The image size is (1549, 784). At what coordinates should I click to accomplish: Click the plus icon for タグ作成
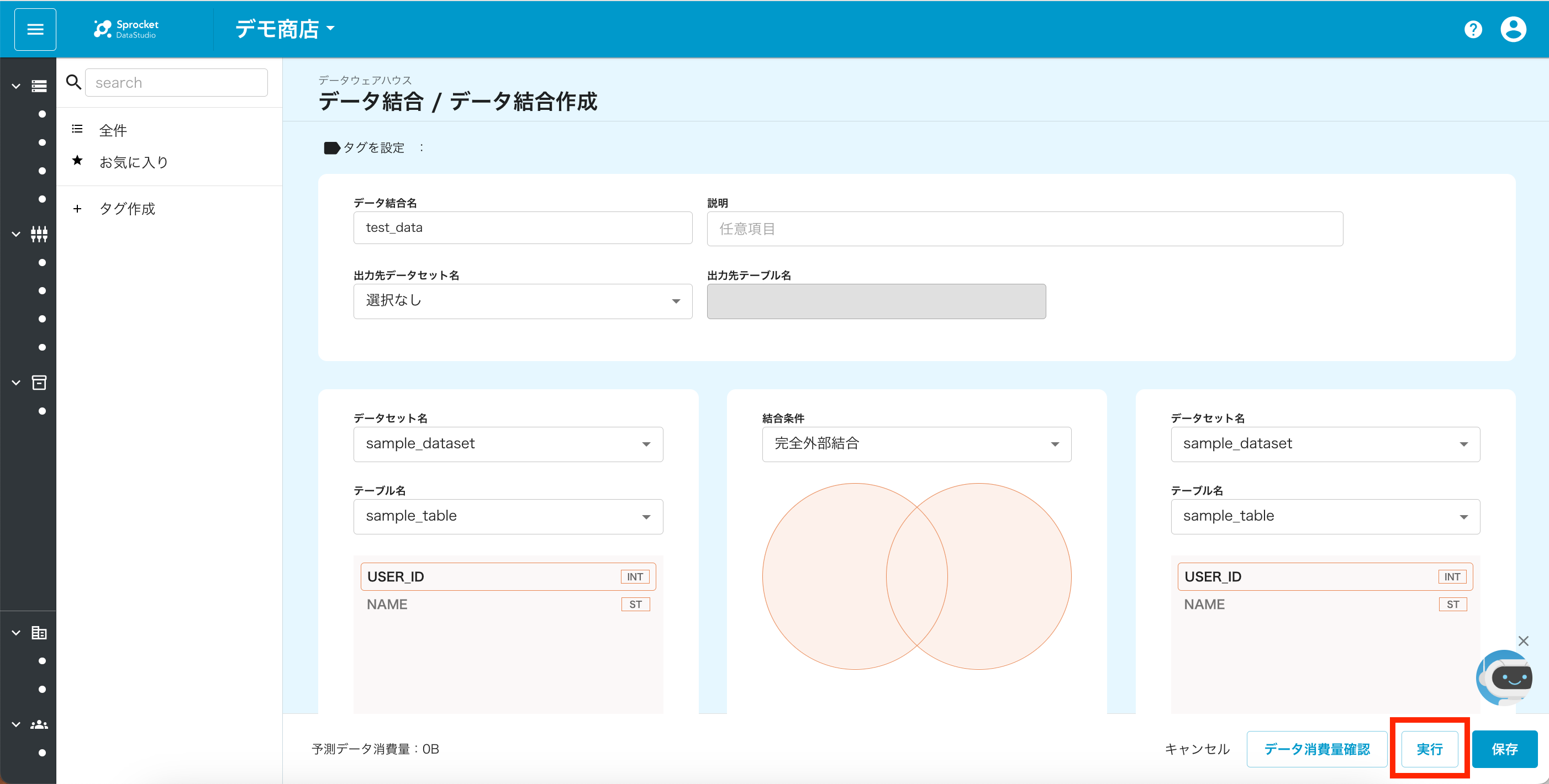tap(77, 209)
